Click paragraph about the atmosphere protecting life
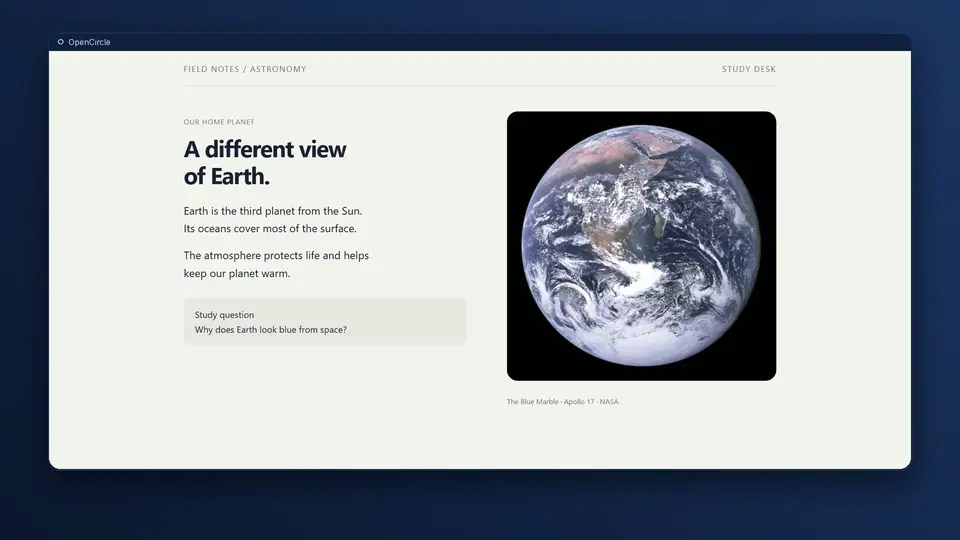 (x=276, y=264)
